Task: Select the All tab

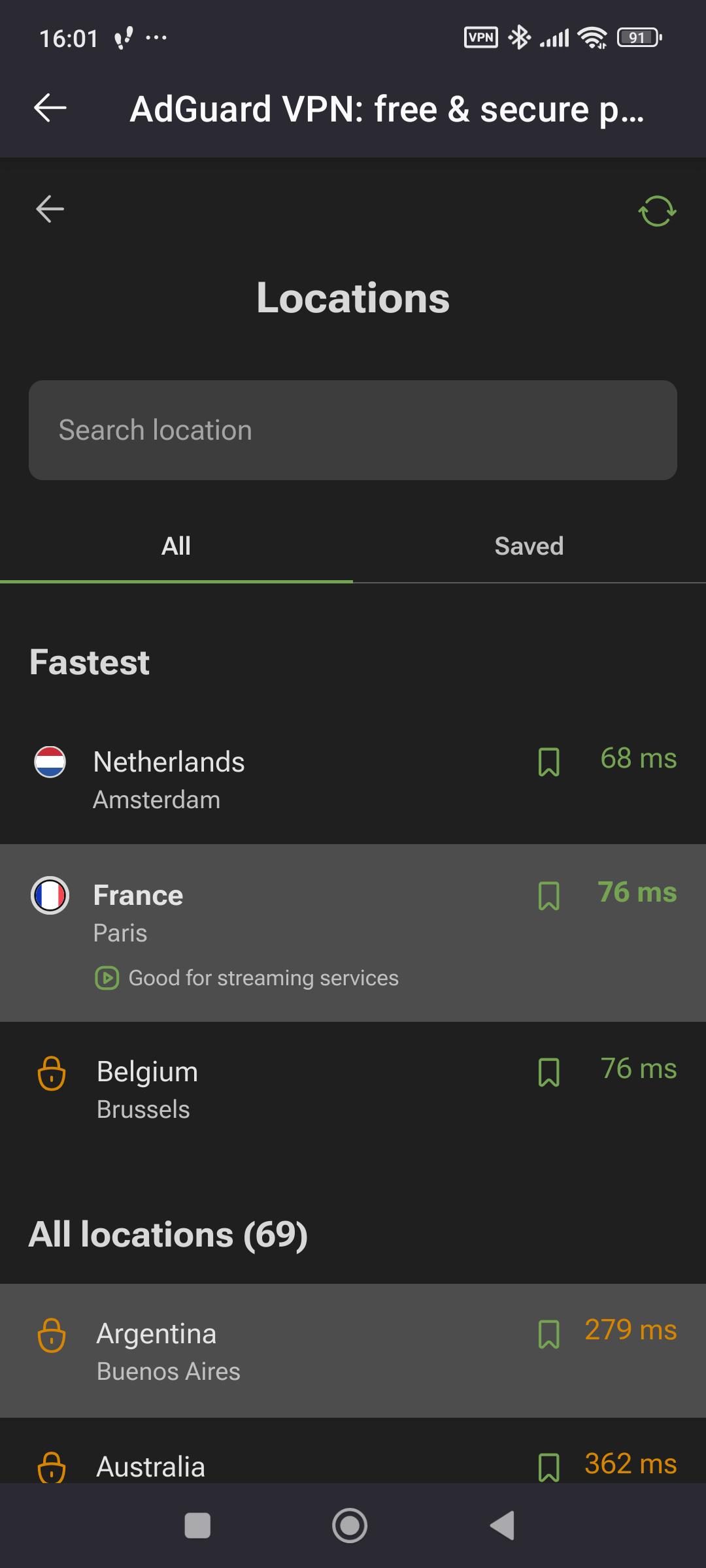Action: (x=176, y=546)
